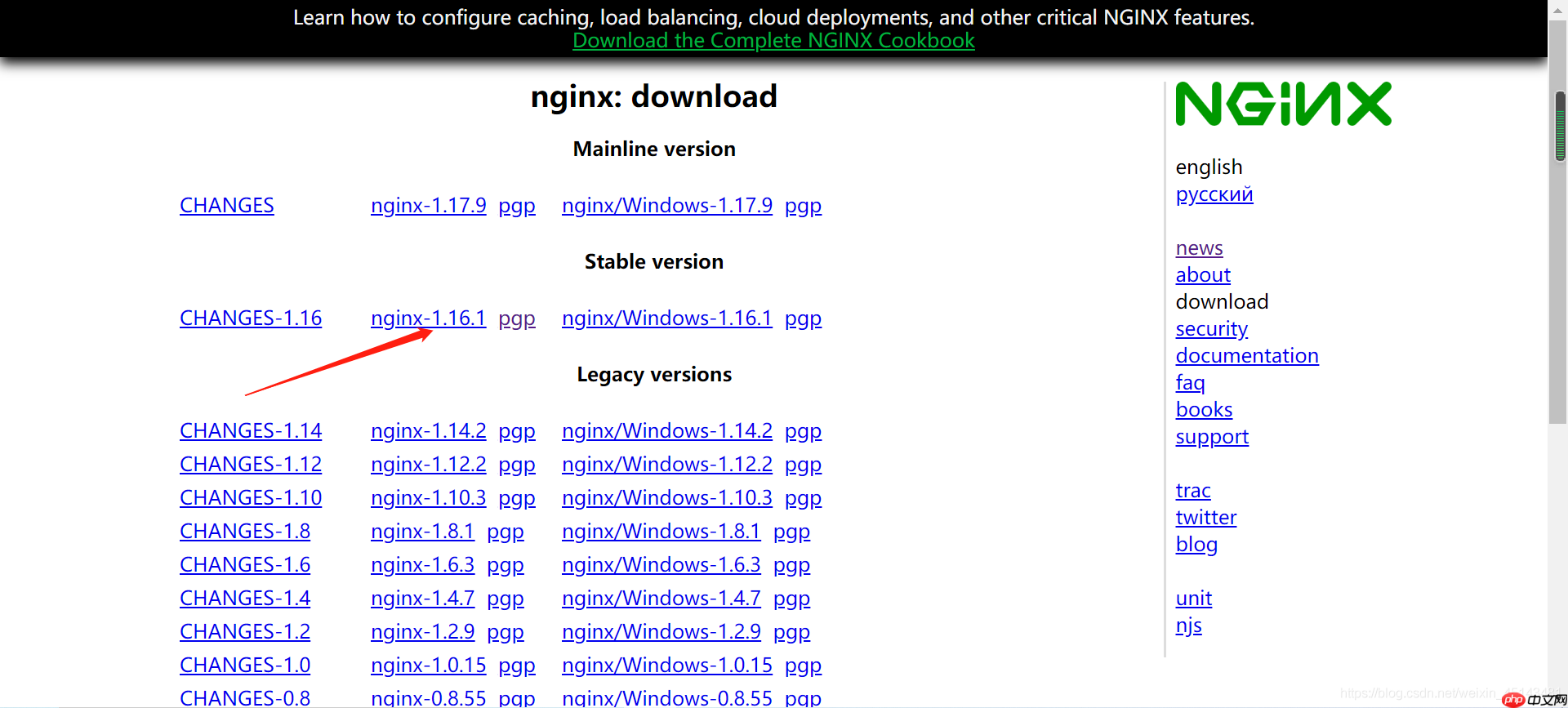Download nginx/Windows-1.8.1

(x=661, y=531)
